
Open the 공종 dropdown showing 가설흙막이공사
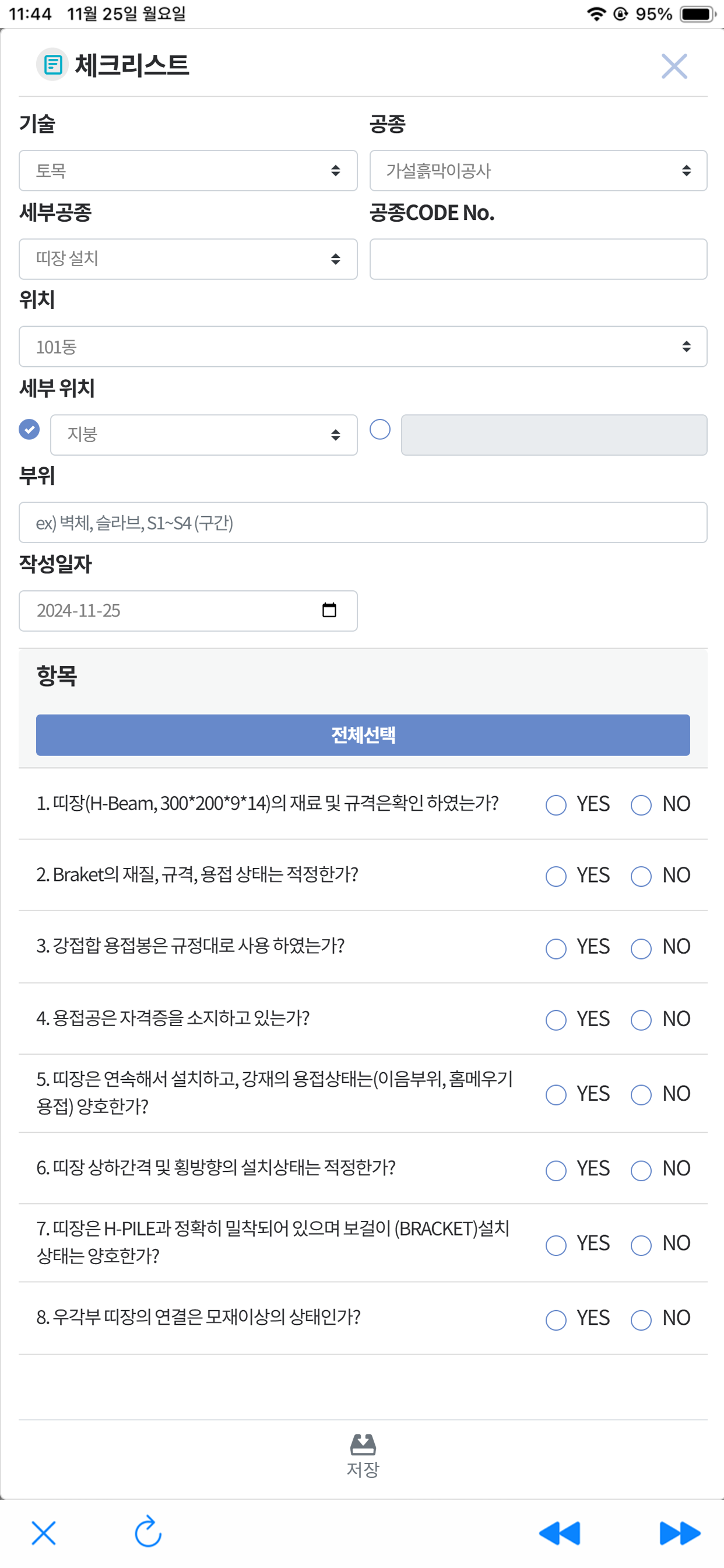pos(539,170)
